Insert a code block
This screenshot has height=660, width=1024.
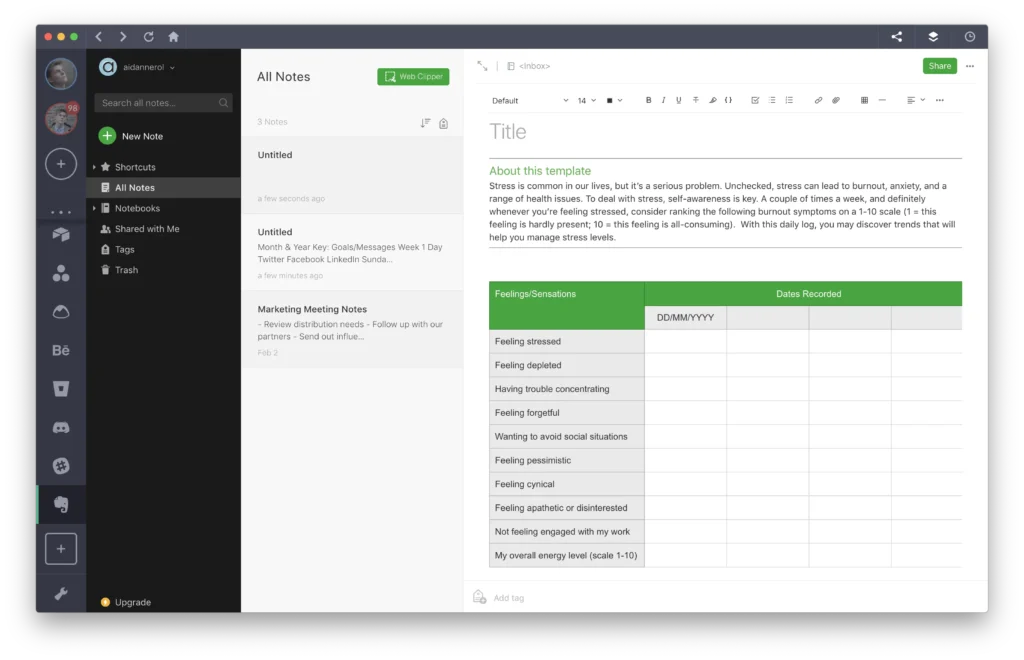[728, 101]
